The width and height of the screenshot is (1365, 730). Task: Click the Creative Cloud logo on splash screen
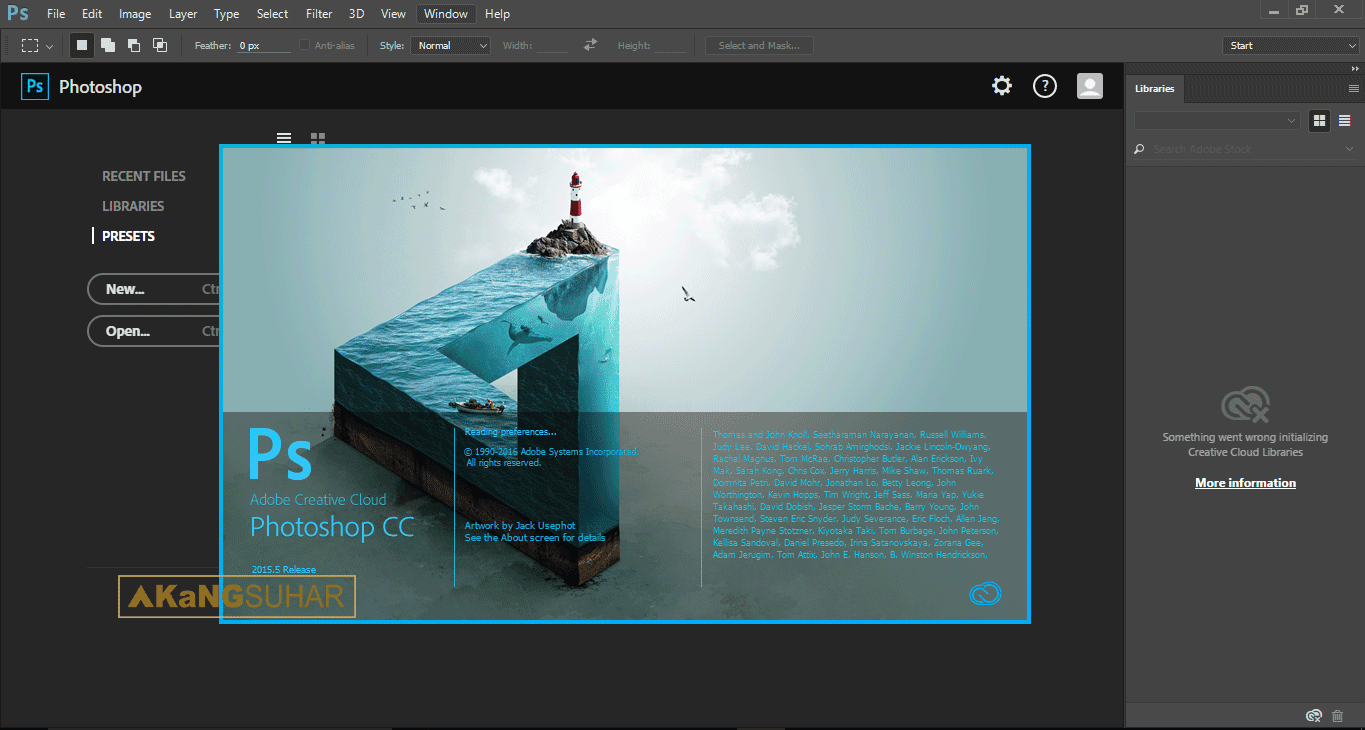click(985, 594)
